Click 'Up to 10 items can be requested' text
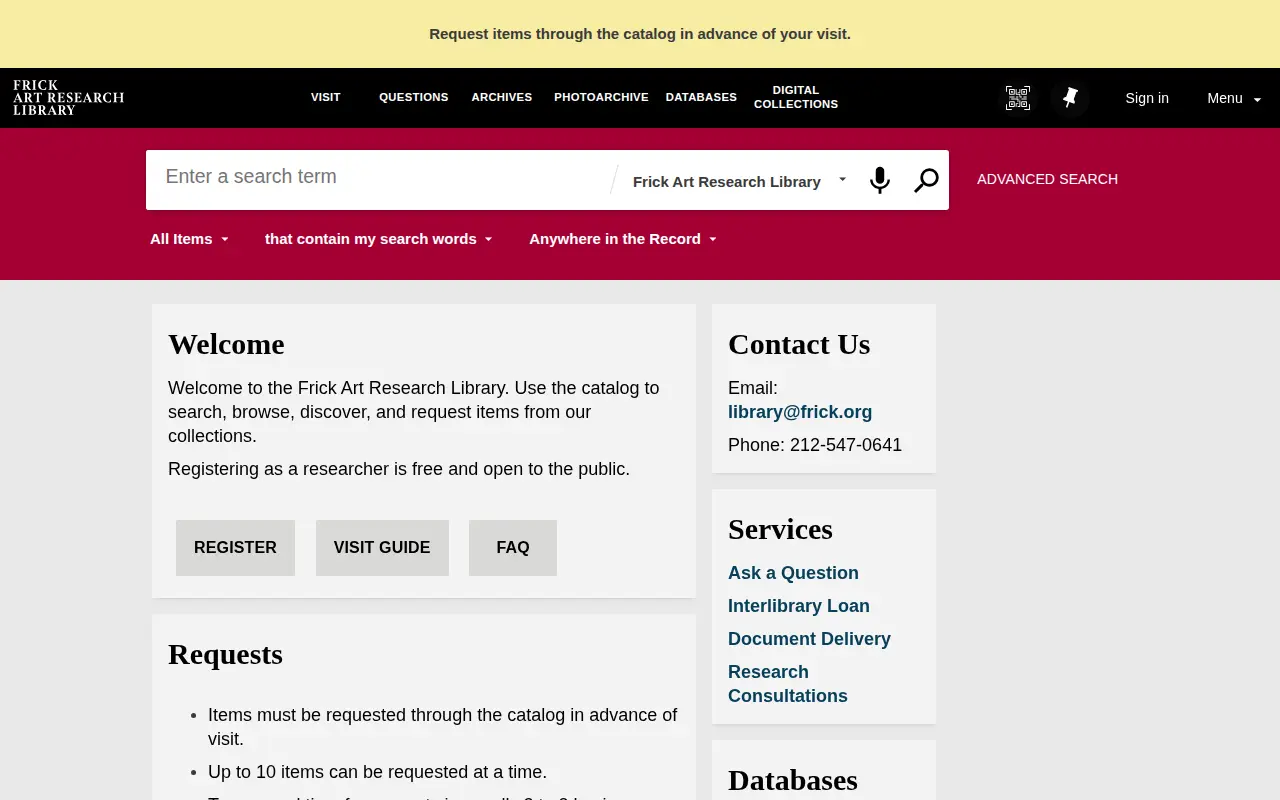Screen dimensions: 1280x800 pos(377,772)
